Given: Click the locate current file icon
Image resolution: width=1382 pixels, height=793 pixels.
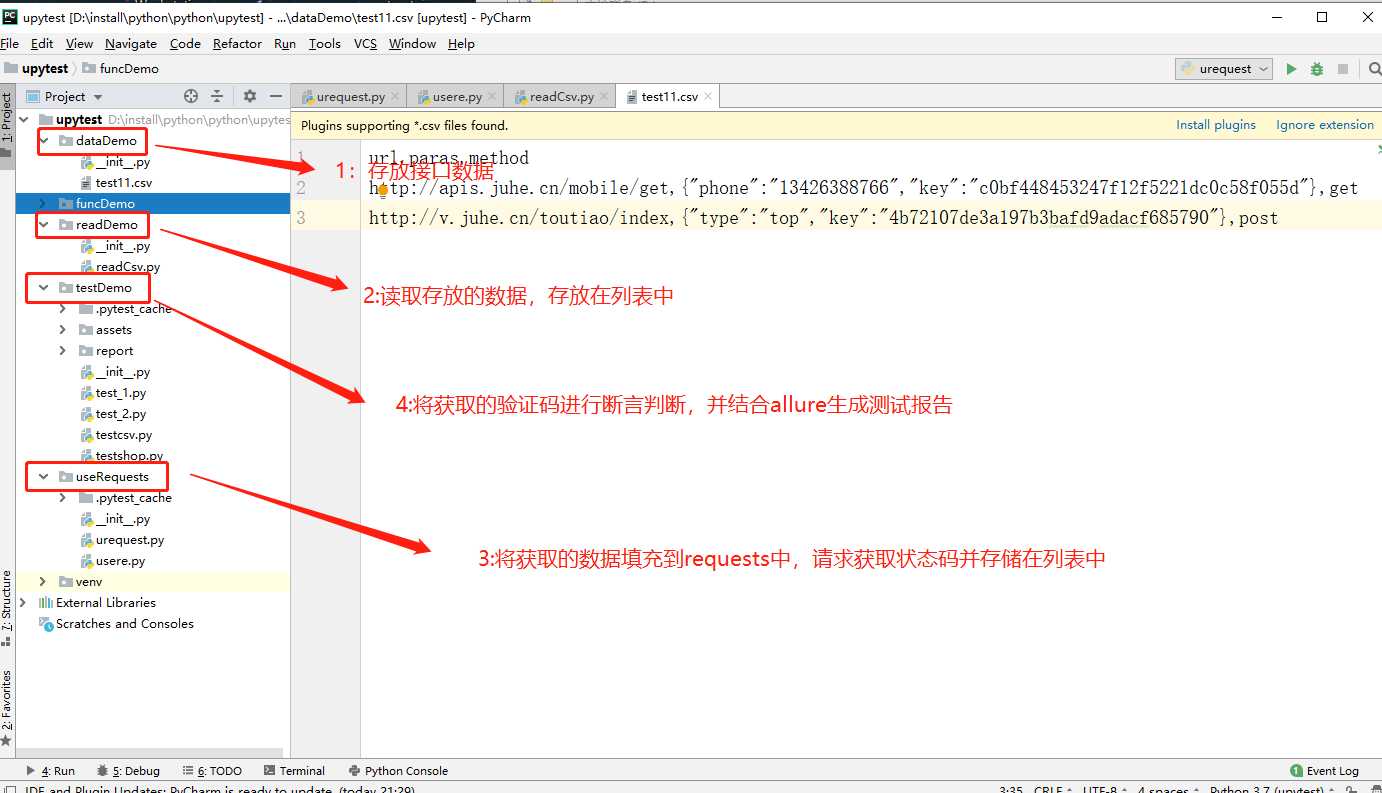Looking at the screenshot, I should (191, 96).
